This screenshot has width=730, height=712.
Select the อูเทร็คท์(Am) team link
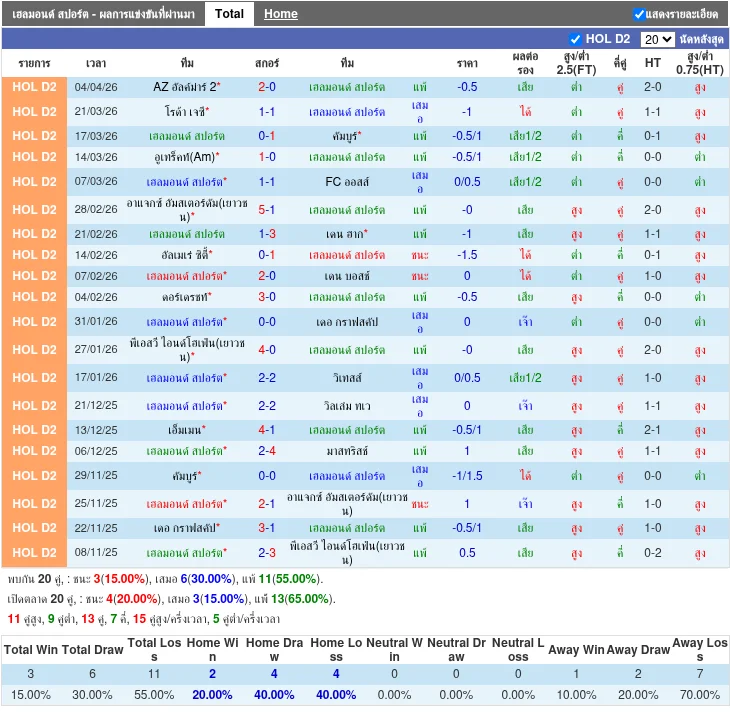click(x=185, y=157)
